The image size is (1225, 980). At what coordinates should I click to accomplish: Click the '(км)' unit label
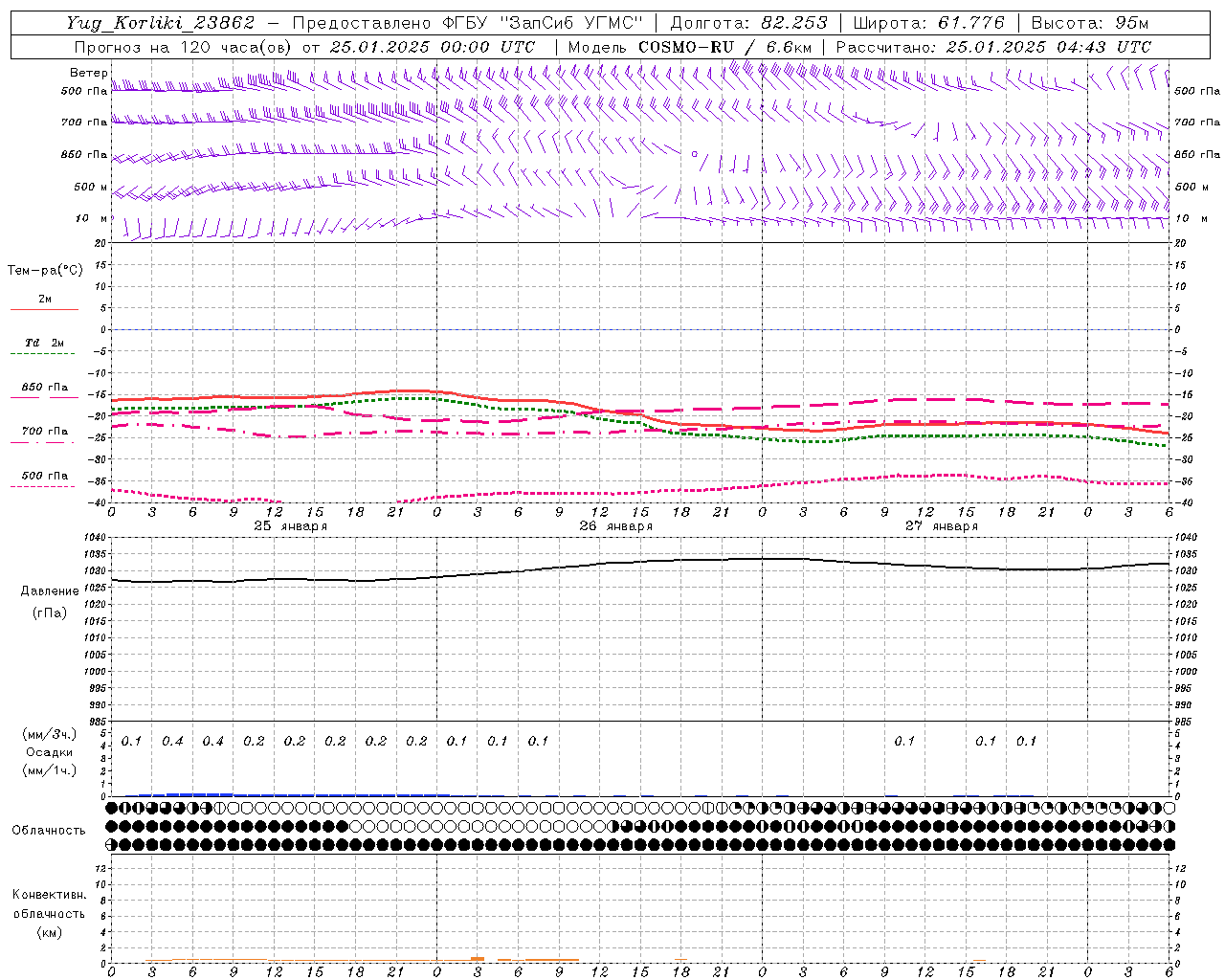(x=49, y=932)
